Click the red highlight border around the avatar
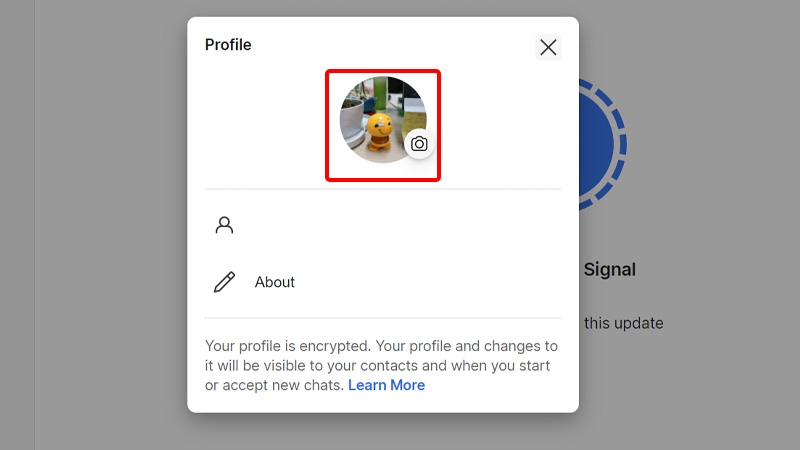The height and width of the screenshot is (450, 800). point(327,125)
